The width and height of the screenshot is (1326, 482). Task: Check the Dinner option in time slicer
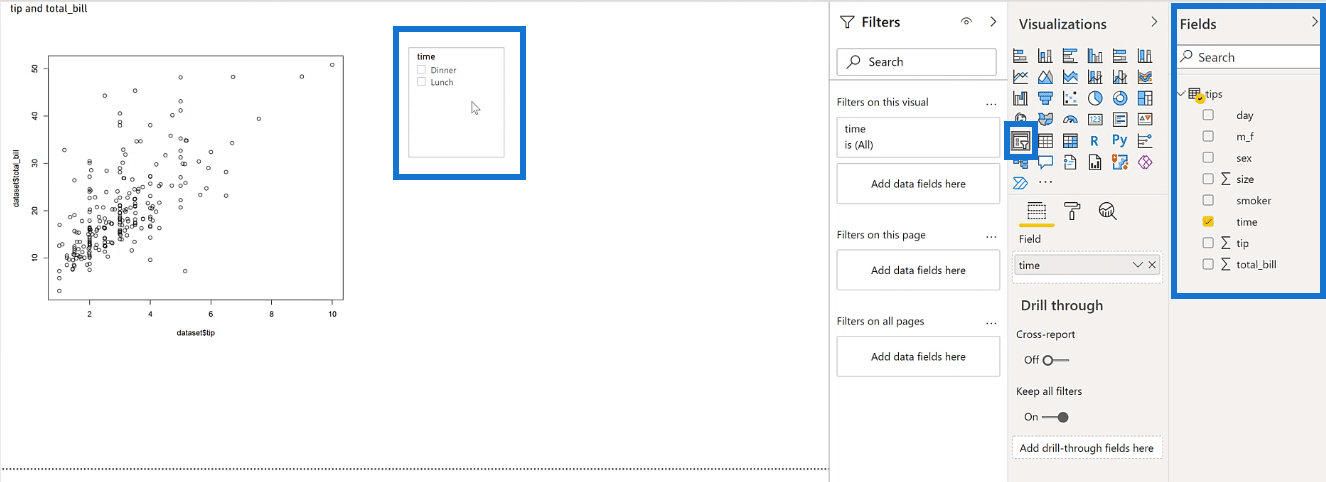[422, 70]
